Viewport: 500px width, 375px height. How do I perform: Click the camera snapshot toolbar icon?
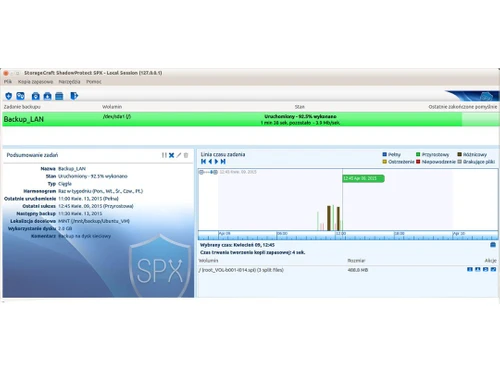pyautogui.click(x=35, y=96)
